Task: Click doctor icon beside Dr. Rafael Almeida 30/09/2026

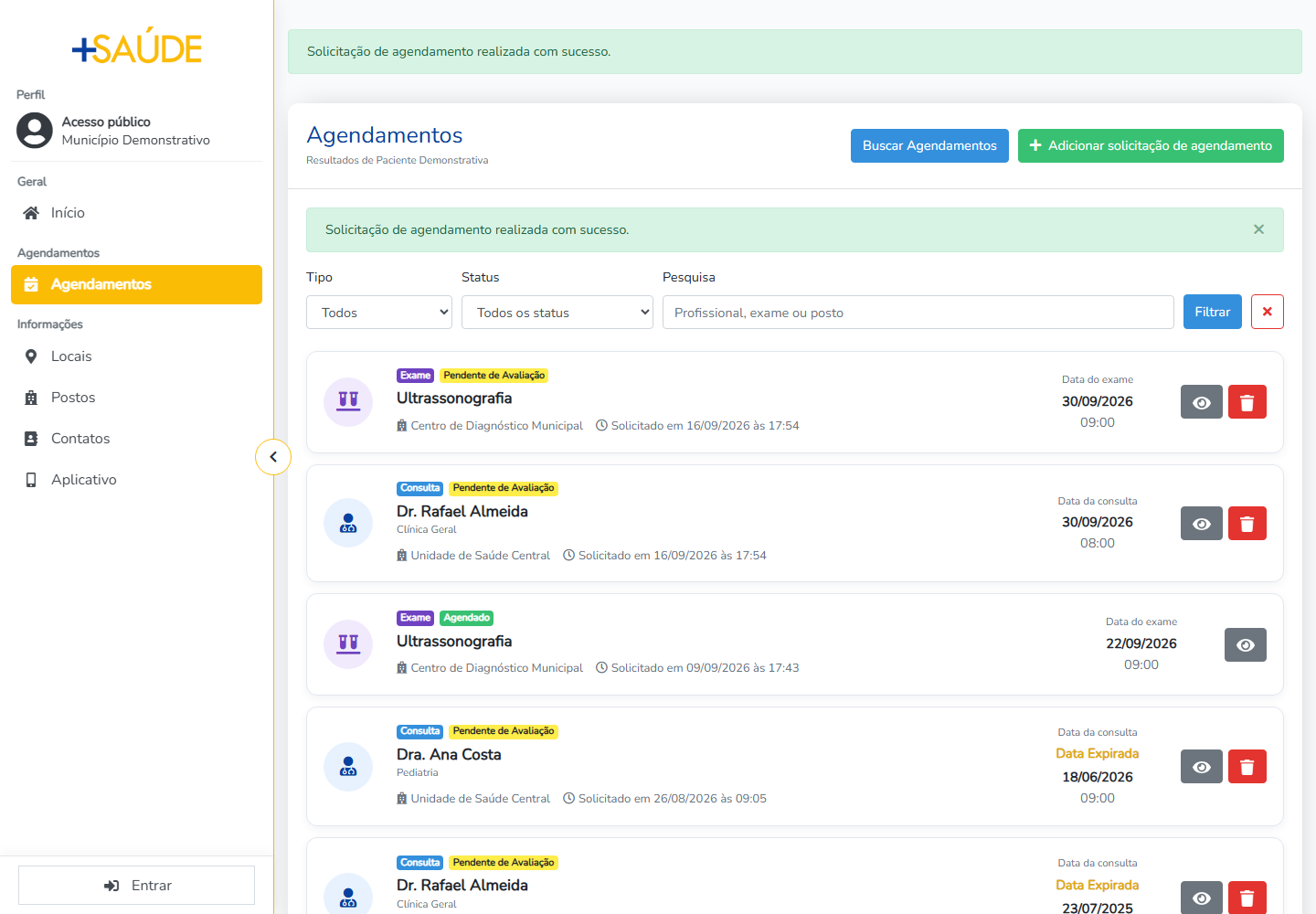Action: 348,523
